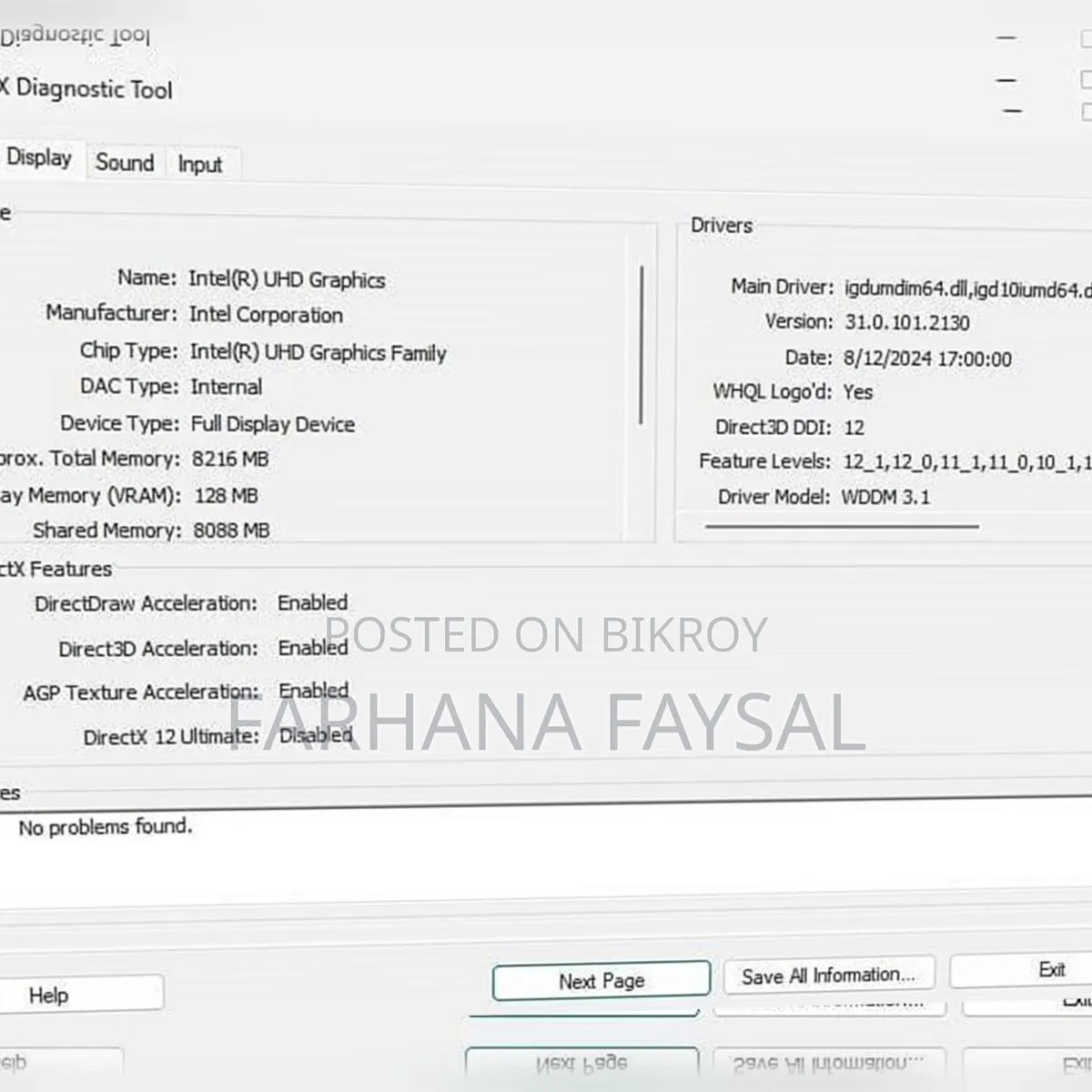Image resolution: width=1092 pixels, height=1092 pixels.
Task: Select the Intel(R) UHD Graphics name value
Action: pos(287,279)
